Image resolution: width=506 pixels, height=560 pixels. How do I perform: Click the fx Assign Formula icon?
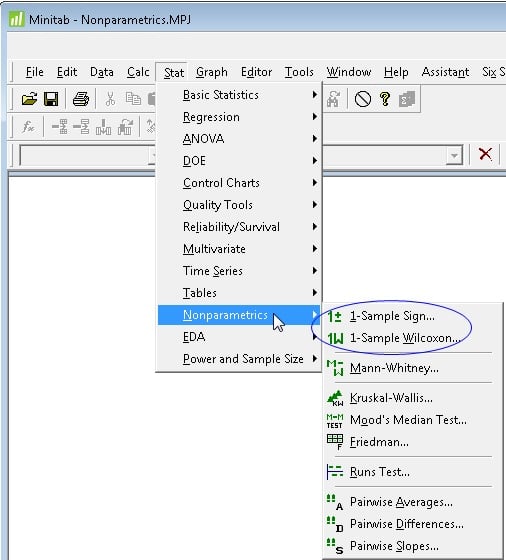[x=28, y=127]
